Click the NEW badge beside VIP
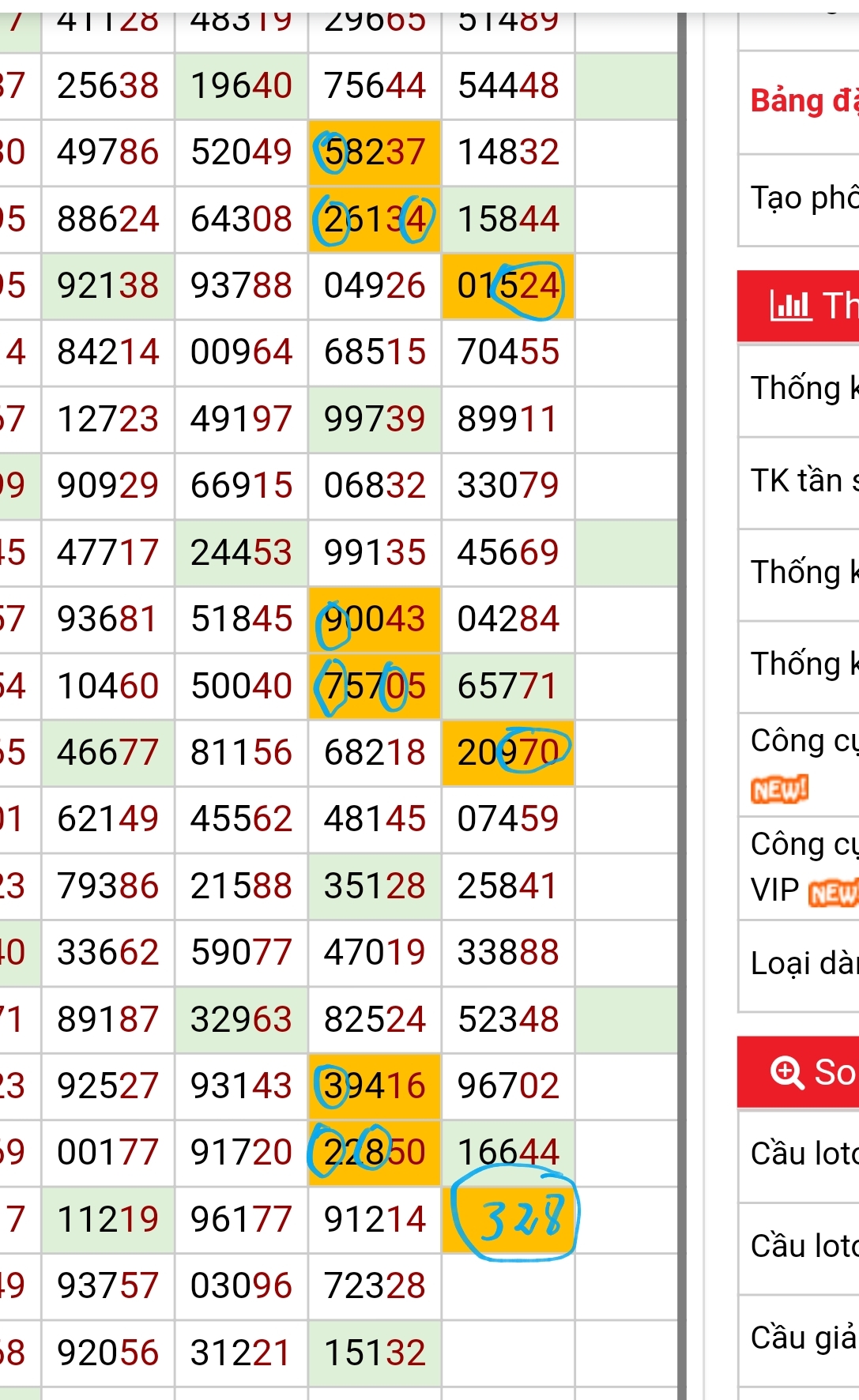Screen dimensions: 859x1400 coord(834,892)
